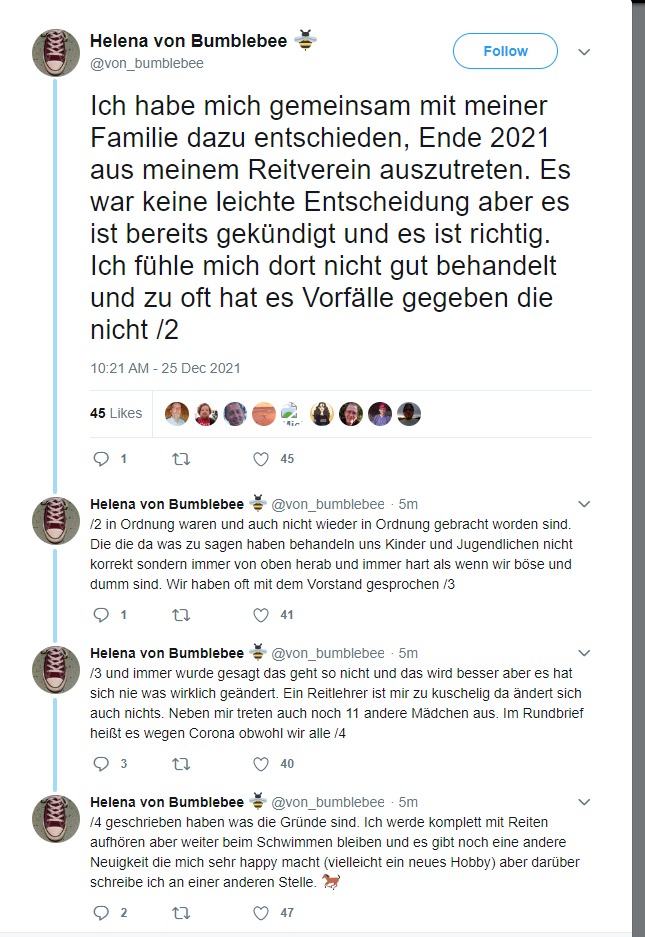Reply to the /3 tweet with 3 replies

point(100,764)
